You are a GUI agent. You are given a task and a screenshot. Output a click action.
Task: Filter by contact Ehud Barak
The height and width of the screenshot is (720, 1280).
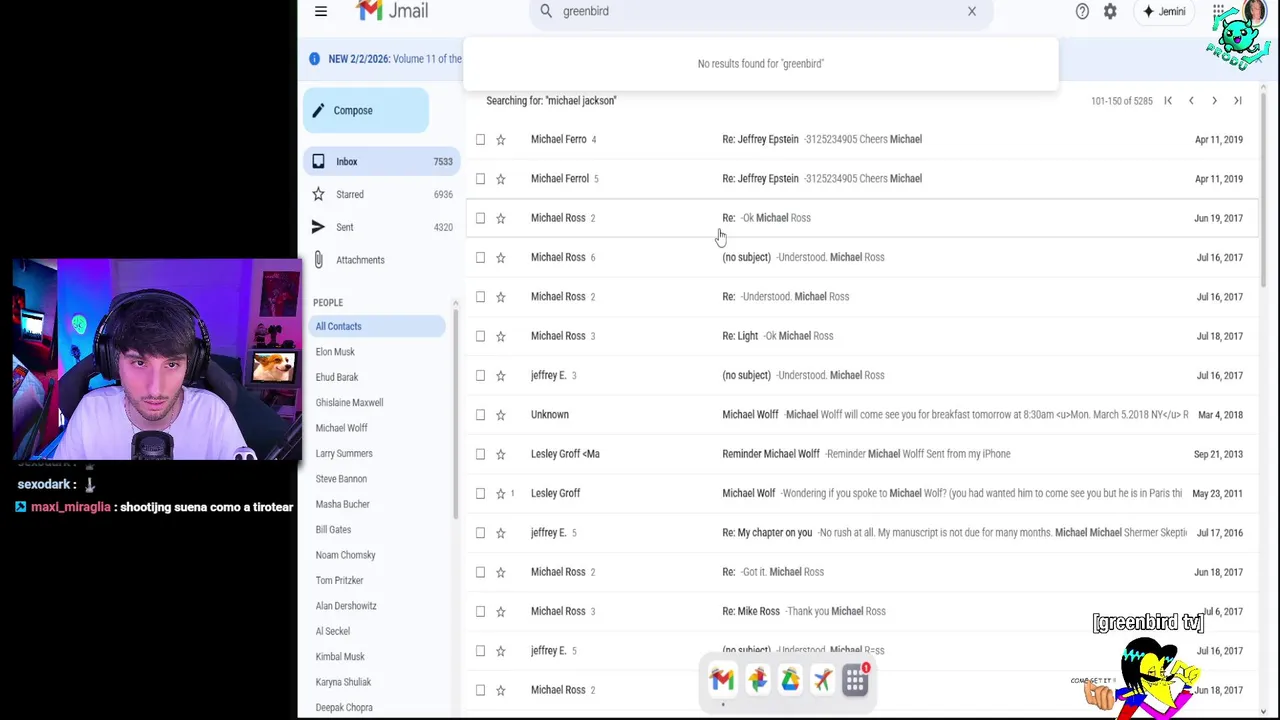click(337, 377)
